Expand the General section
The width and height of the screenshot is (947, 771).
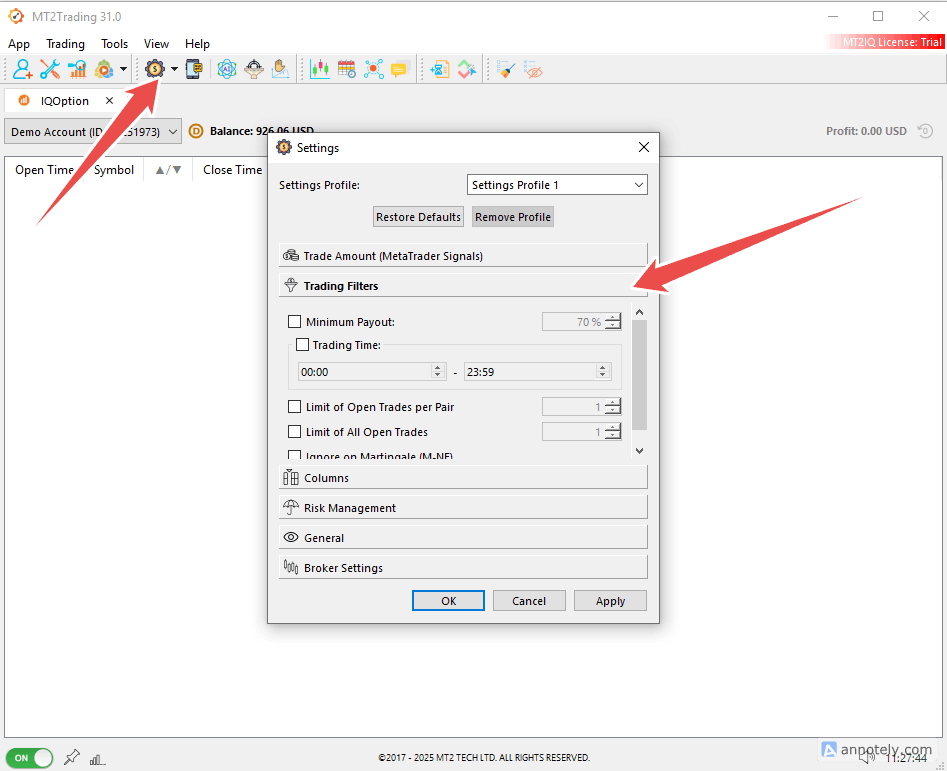[x=463, y=537]
